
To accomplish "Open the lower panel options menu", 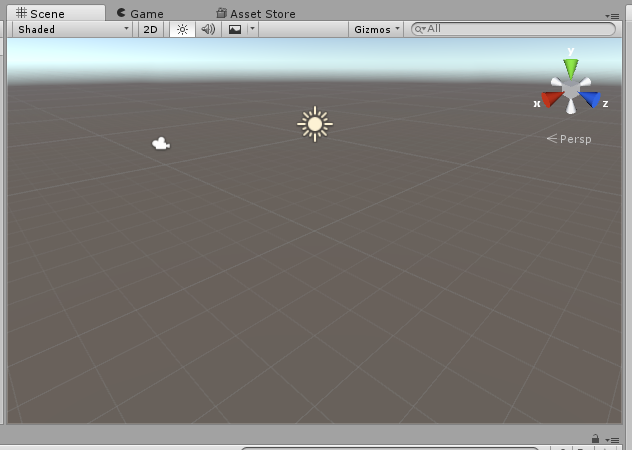I will (612, 440).
